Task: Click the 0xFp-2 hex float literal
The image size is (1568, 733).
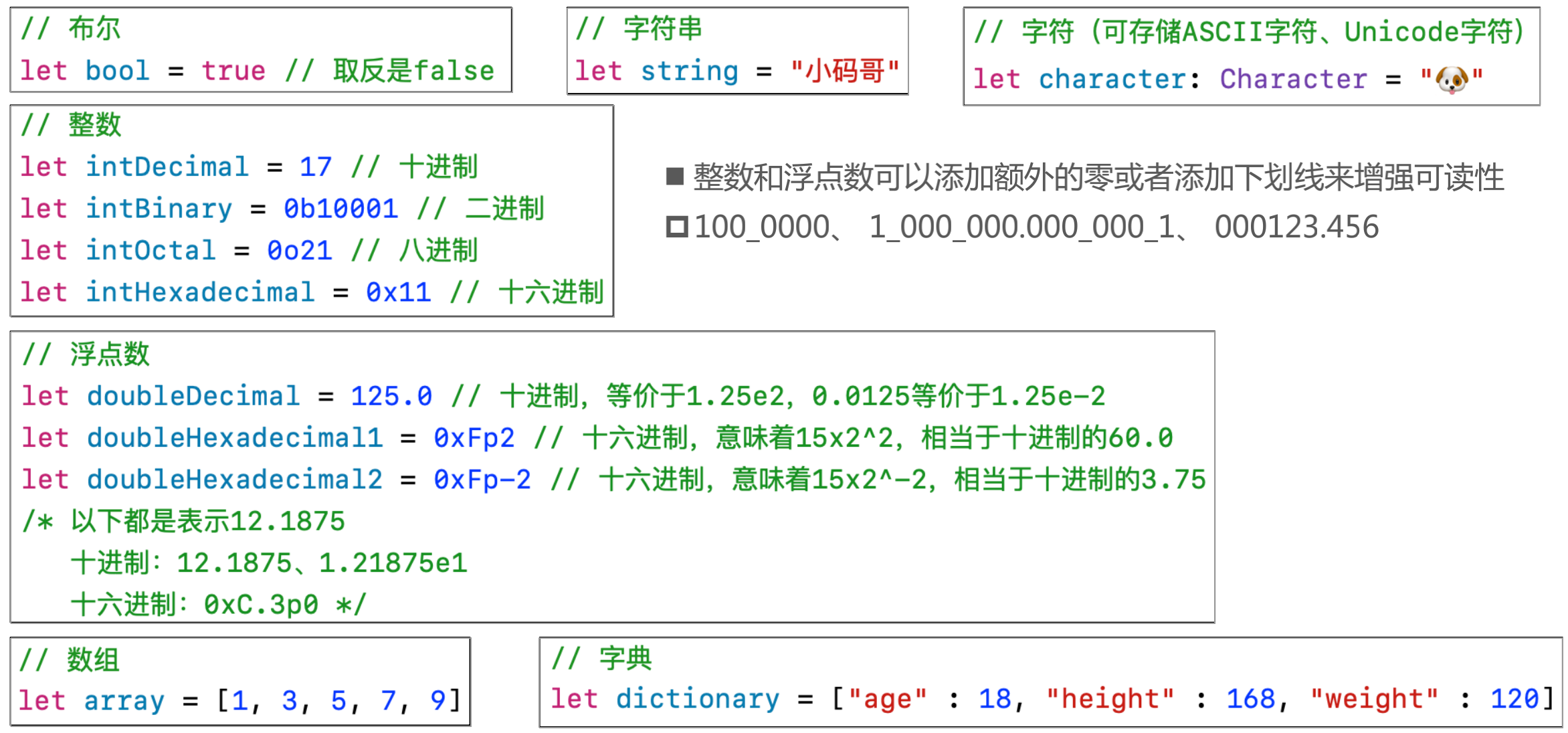Action: (x=482, y=480)
